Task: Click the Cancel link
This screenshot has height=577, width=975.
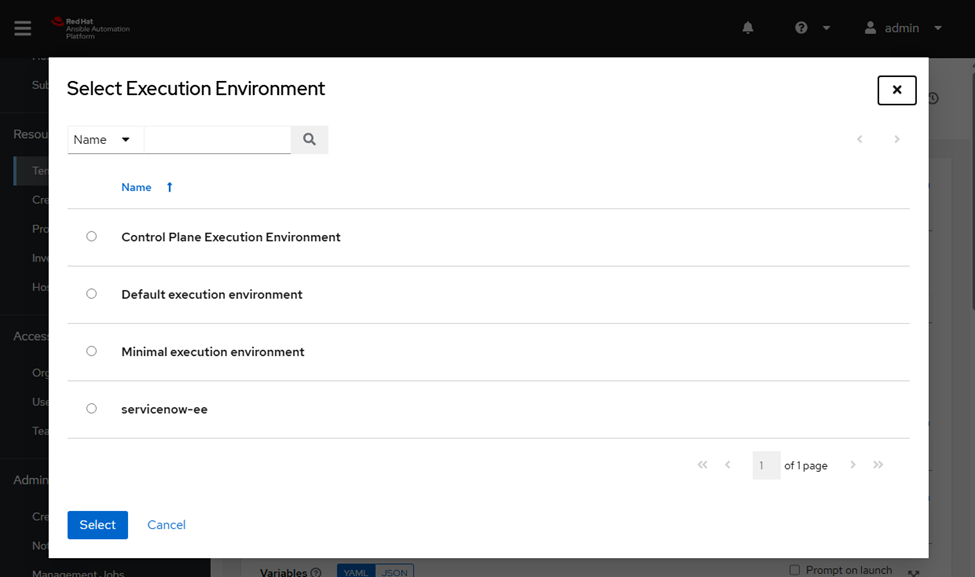Action: point(166,524)
